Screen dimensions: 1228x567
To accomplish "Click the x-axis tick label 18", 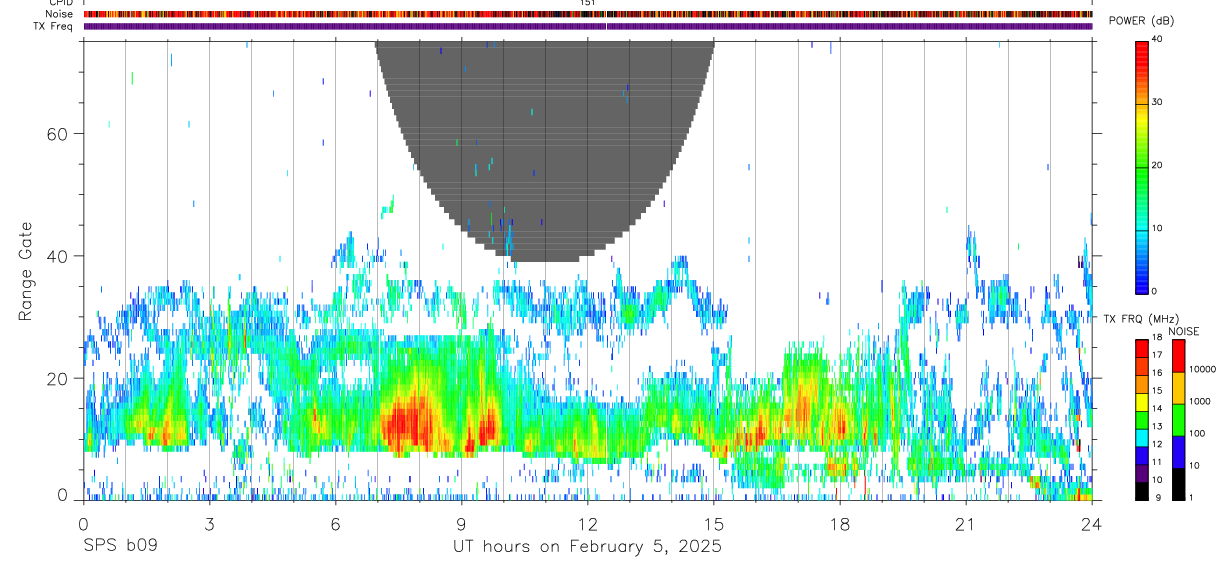I will [839, 525].
